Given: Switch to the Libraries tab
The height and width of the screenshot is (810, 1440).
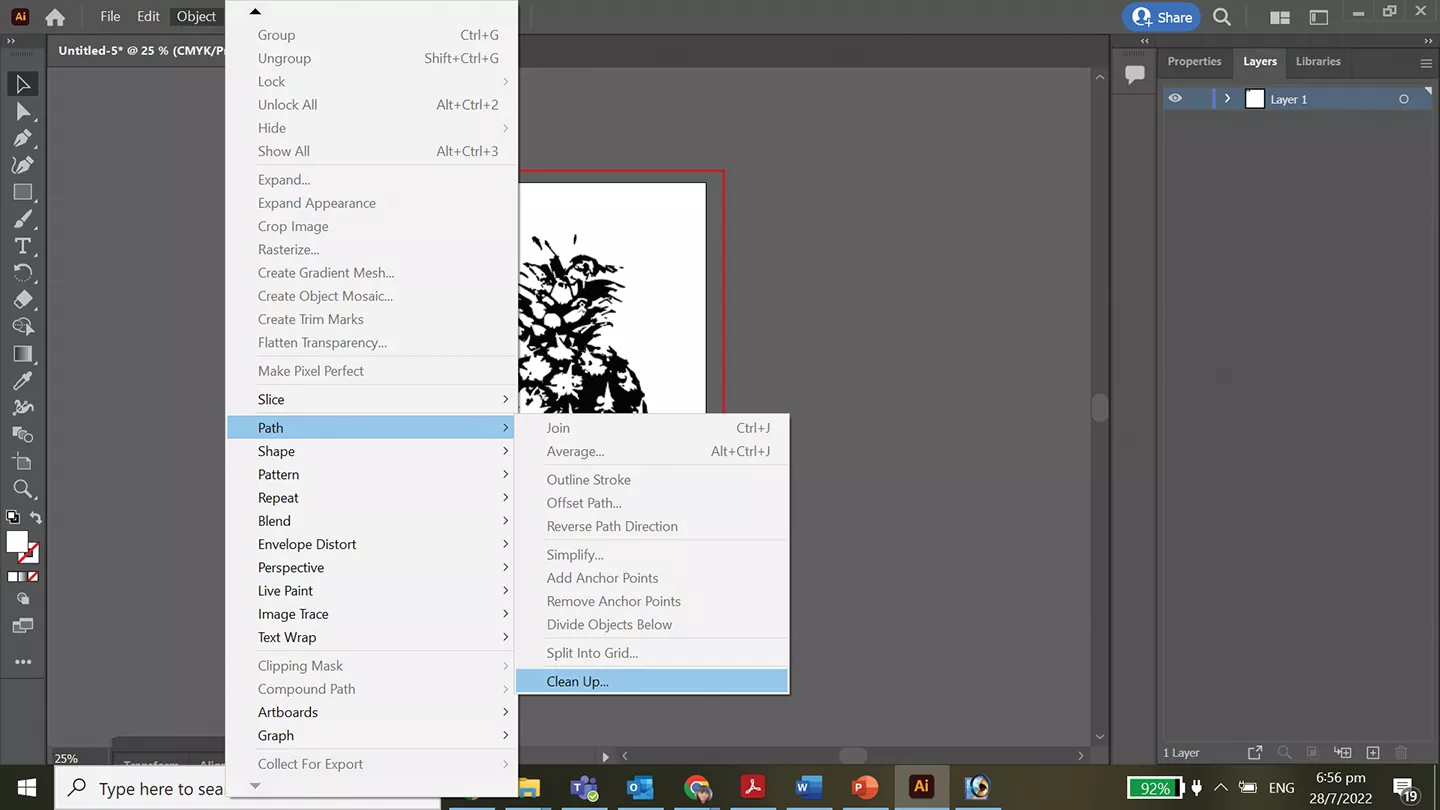Looking at the screenshot, I should pos(1318,61).
